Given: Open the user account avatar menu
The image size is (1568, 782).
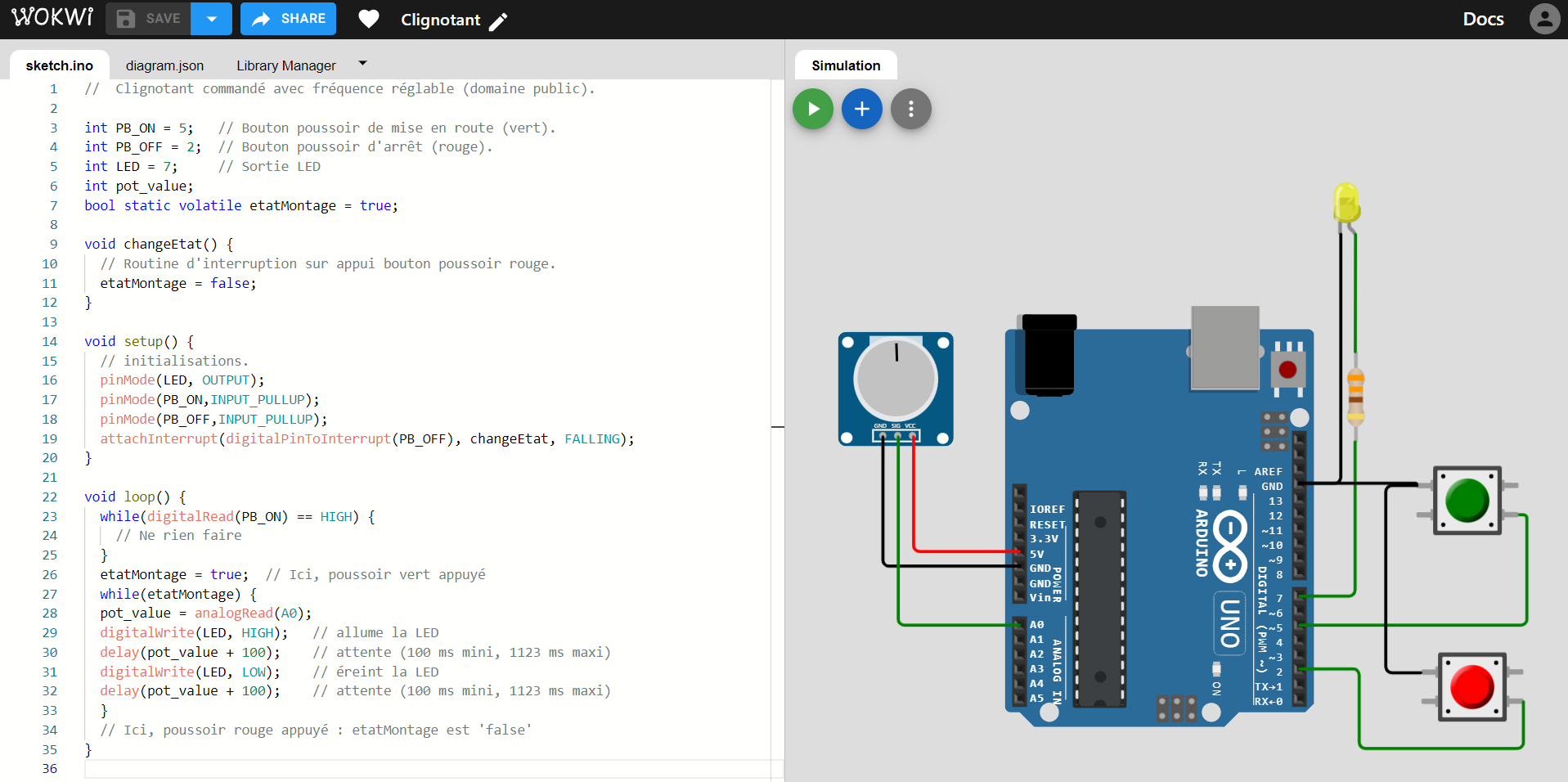Looking at the screenshot, I should 1544,19.
